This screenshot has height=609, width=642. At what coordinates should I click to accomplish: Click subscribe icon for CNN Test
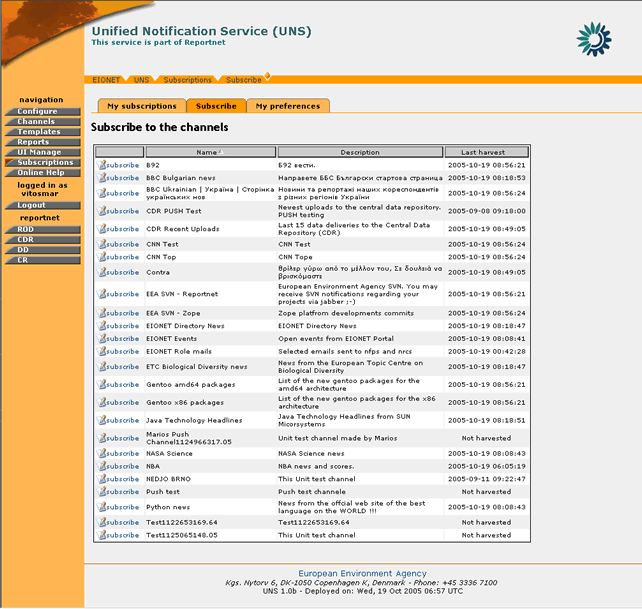tap(102, 244)
